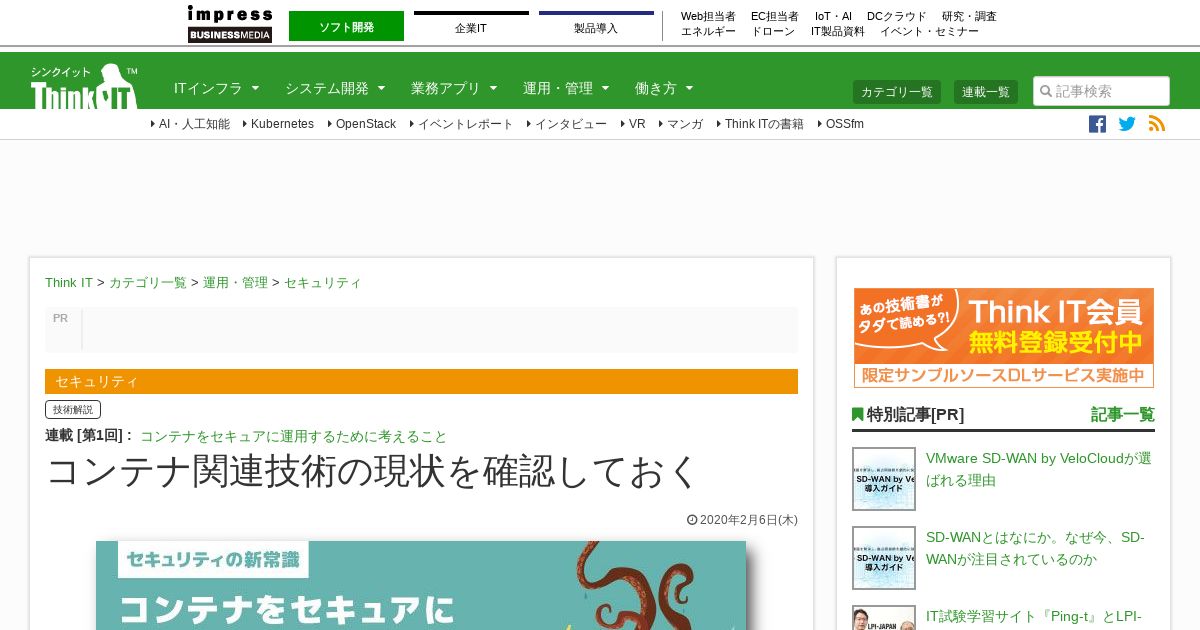Focus the 記事検索 search field
Image resolution: width=1200 pixels, height=630 pixels.
1101,91
